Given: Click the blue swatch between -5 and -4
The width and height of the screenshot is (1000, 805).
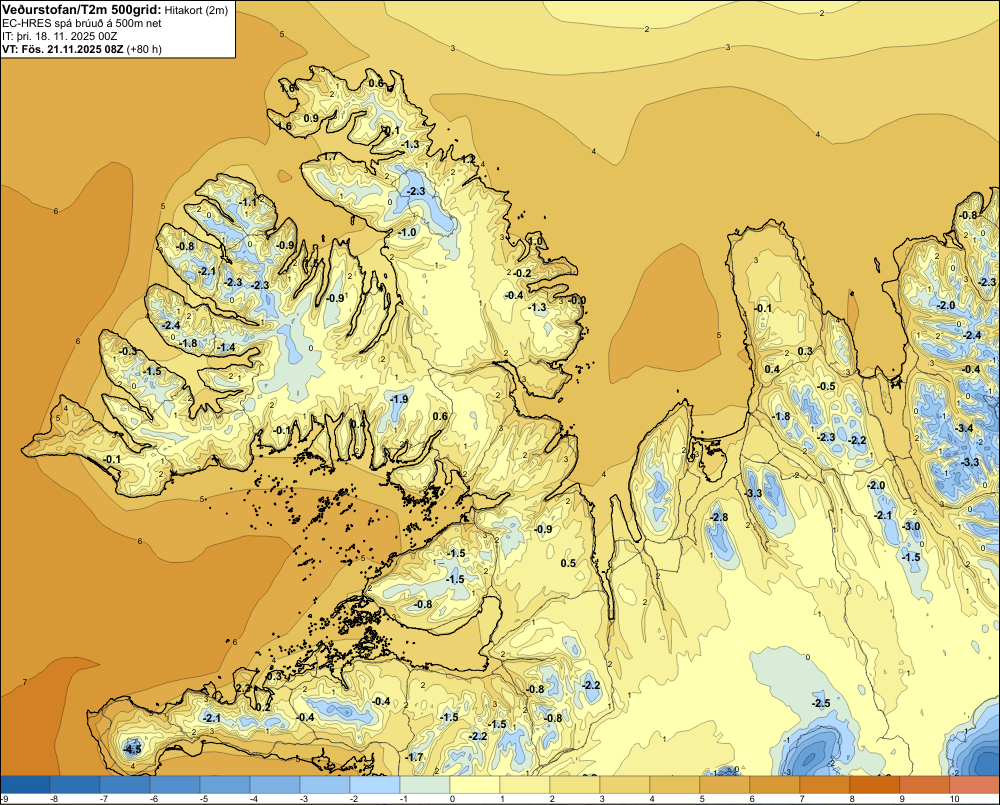Looking at the screenshot, I should (225, 784).
